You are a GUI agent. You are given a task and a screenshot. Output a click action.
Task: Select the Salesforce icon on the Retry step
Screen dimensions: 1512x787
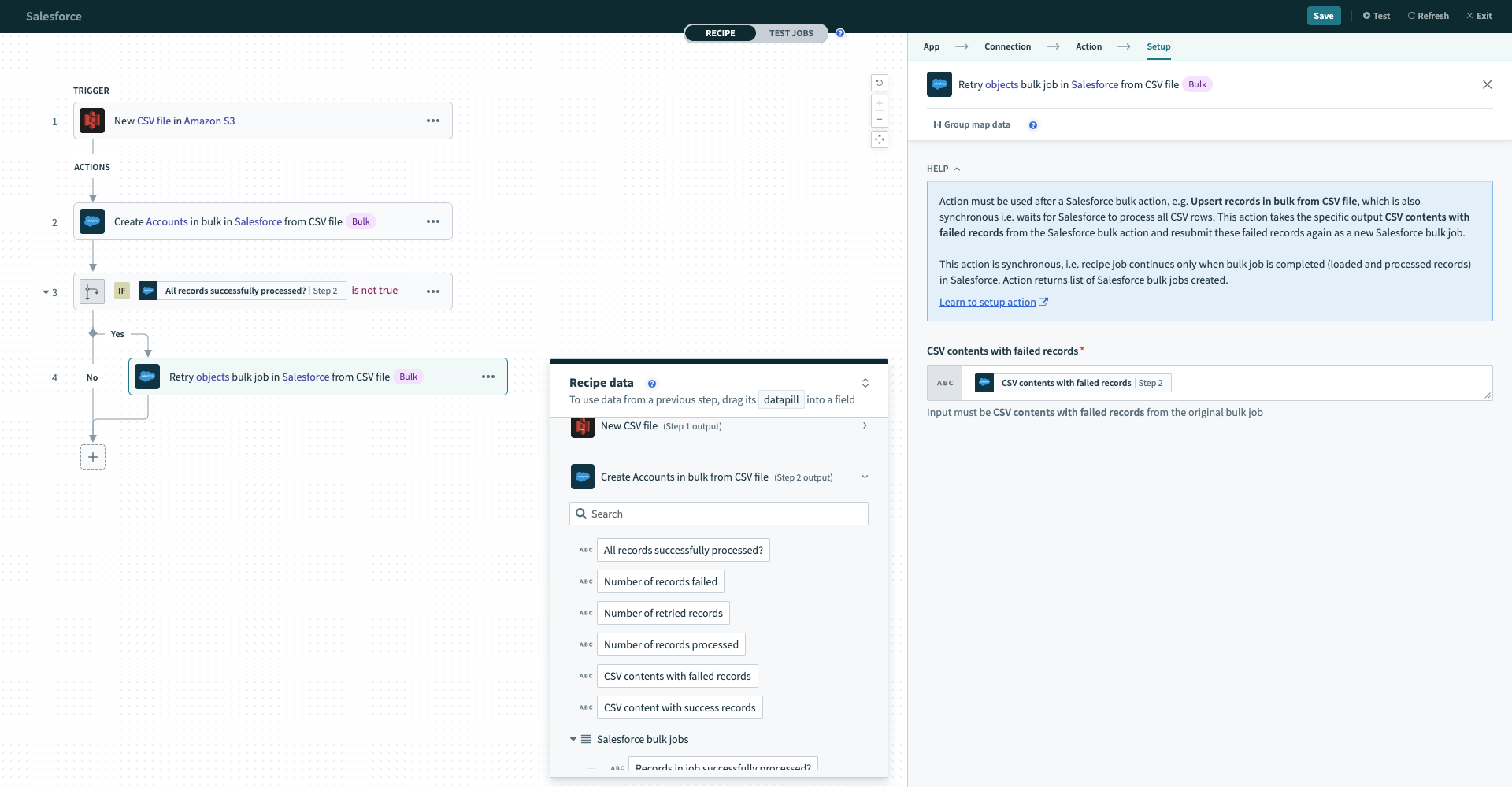[x=147, y=377]
